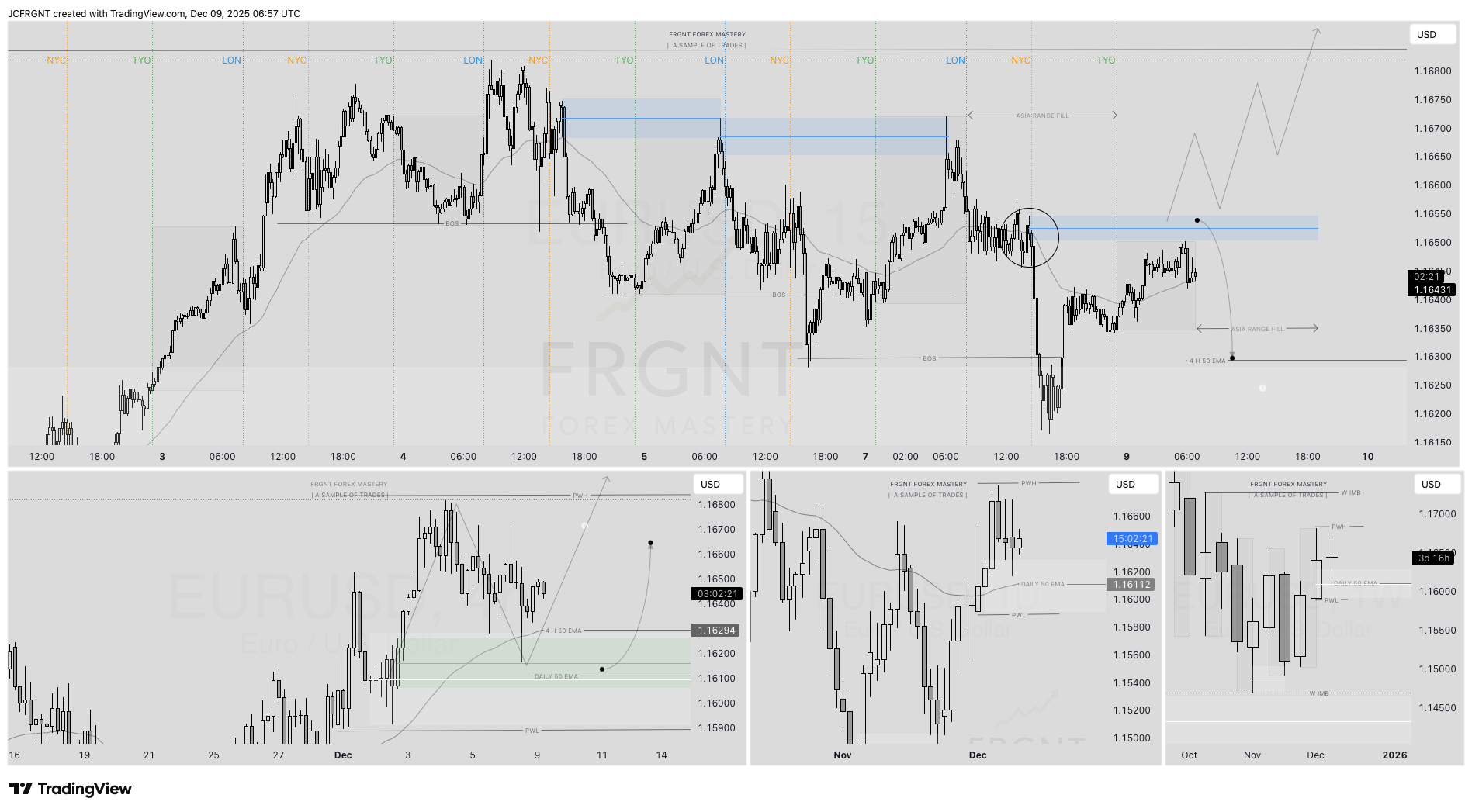Open the USD currency selector in the main 15-minute chart
Image resolution: width=1472 pixels, height=812 pixels.
click(1432, 34)
